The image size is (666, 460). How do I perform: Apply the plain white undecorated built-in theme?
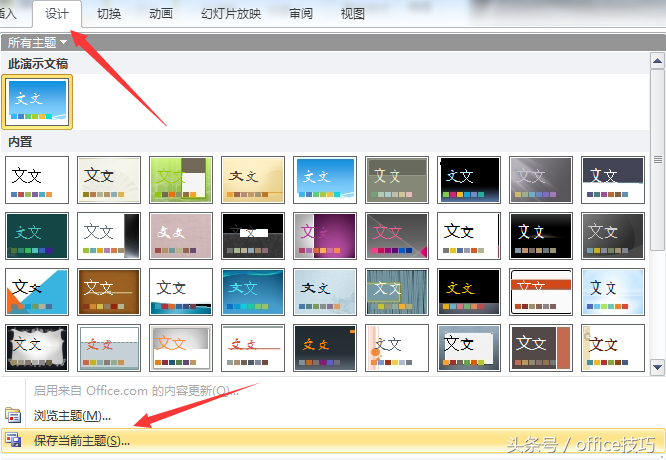coord(37,180)
